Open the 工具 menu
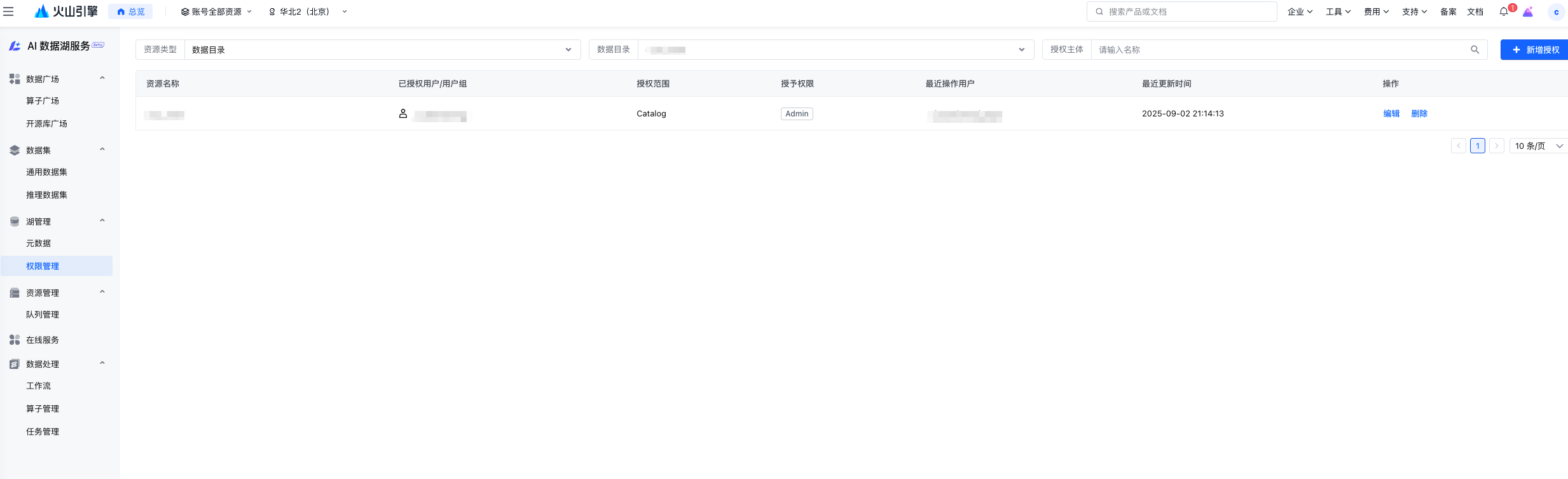Image resolution: width=1568 pixels, height=479 pixels. click(x=1338, y=11)
